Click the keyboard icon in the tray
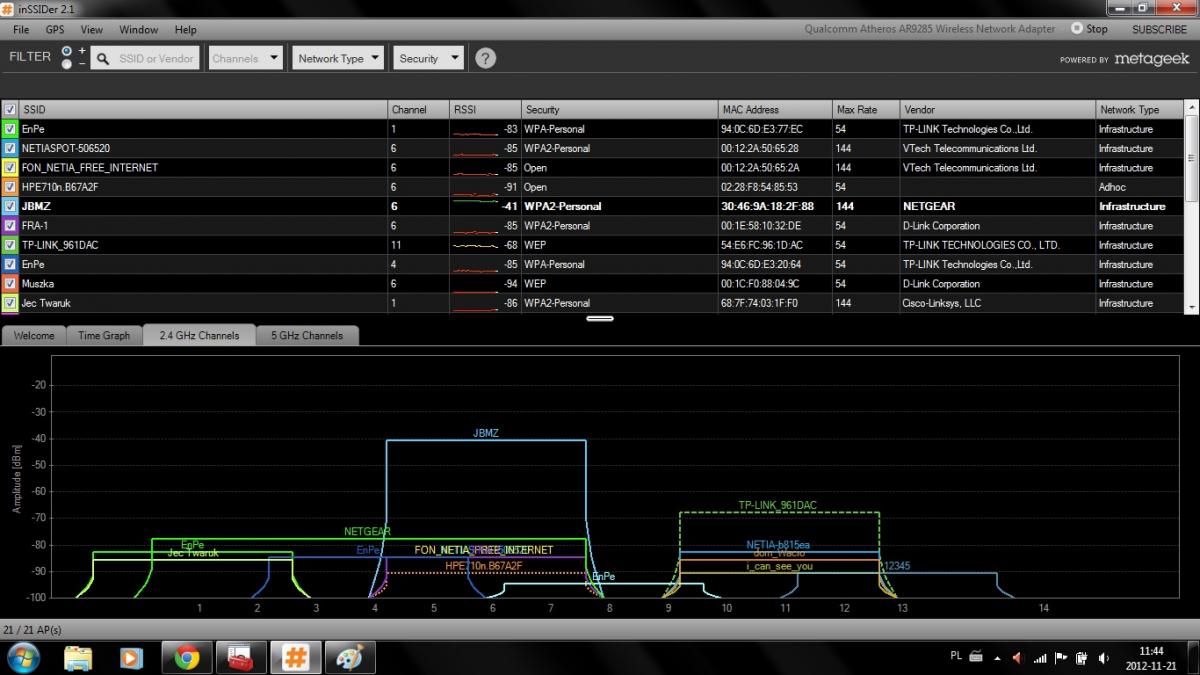 pos(976,657)
